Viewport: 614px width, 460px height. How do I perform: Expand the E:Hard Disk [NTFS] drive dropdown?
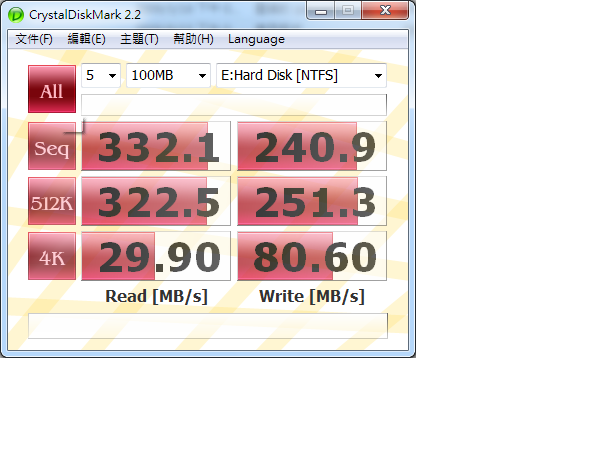[x=301, y=75]
